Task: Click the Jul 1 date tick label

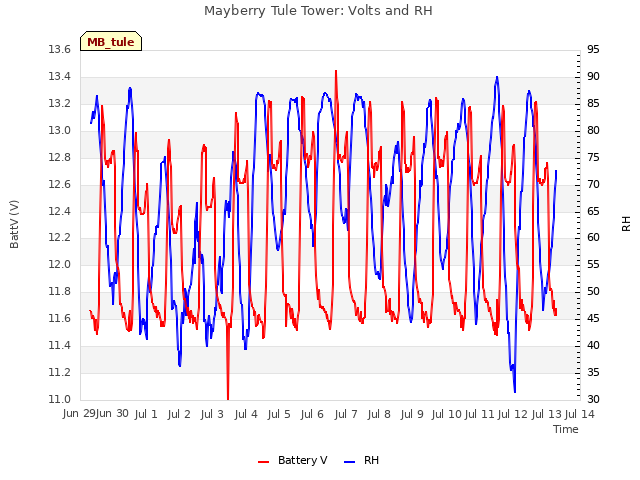Action: [146, 414]
